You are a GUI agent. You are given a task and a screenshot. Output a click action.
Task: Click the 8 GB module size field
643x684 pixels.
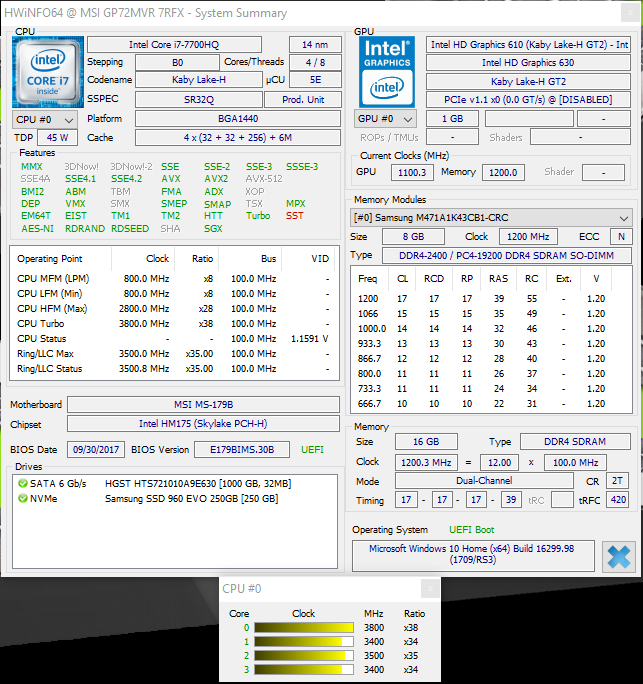[x=413, y=236]
